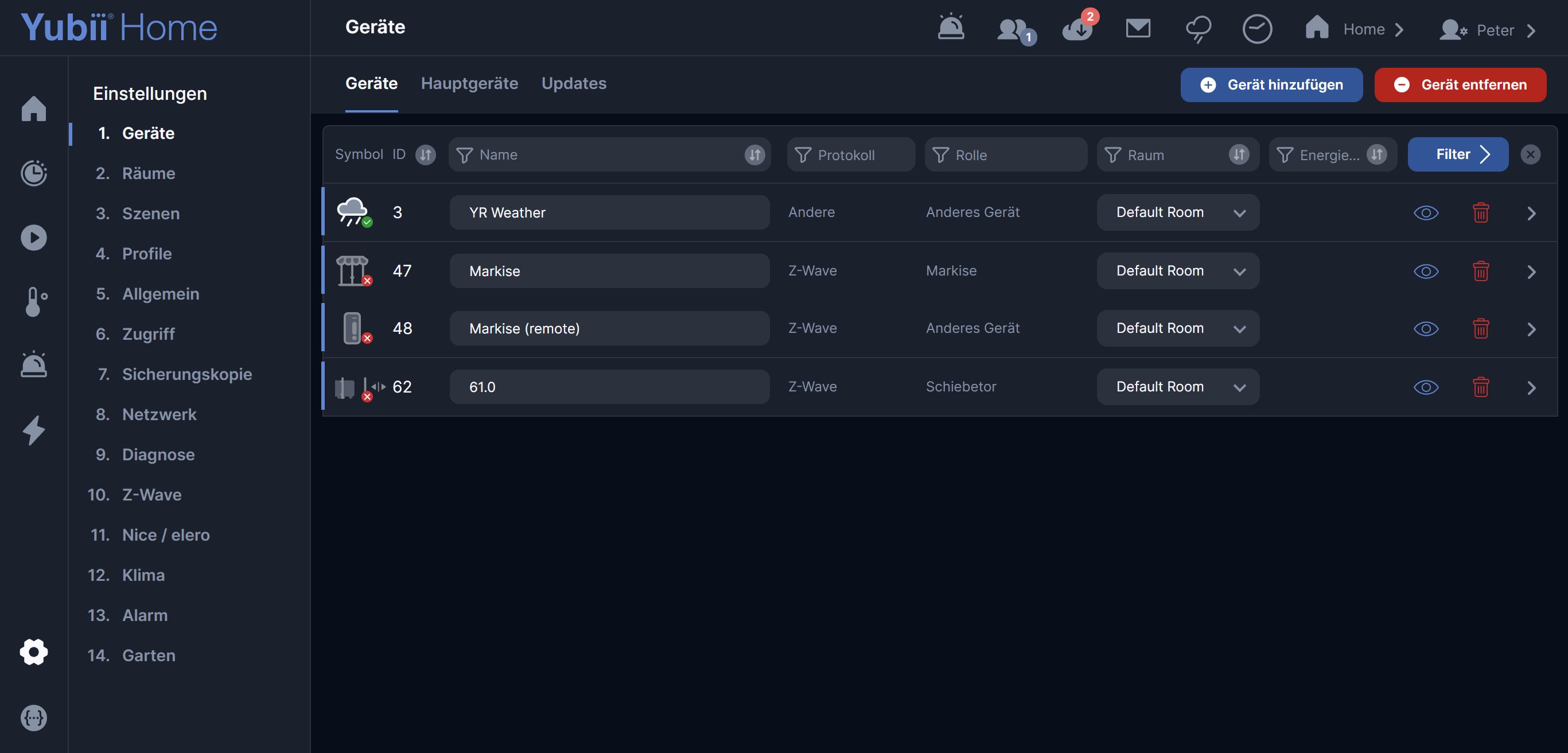Viewport: 1568px width, 753px height.
Task: Sort devices by ID column arrows
Action: [x=425, y=154]
